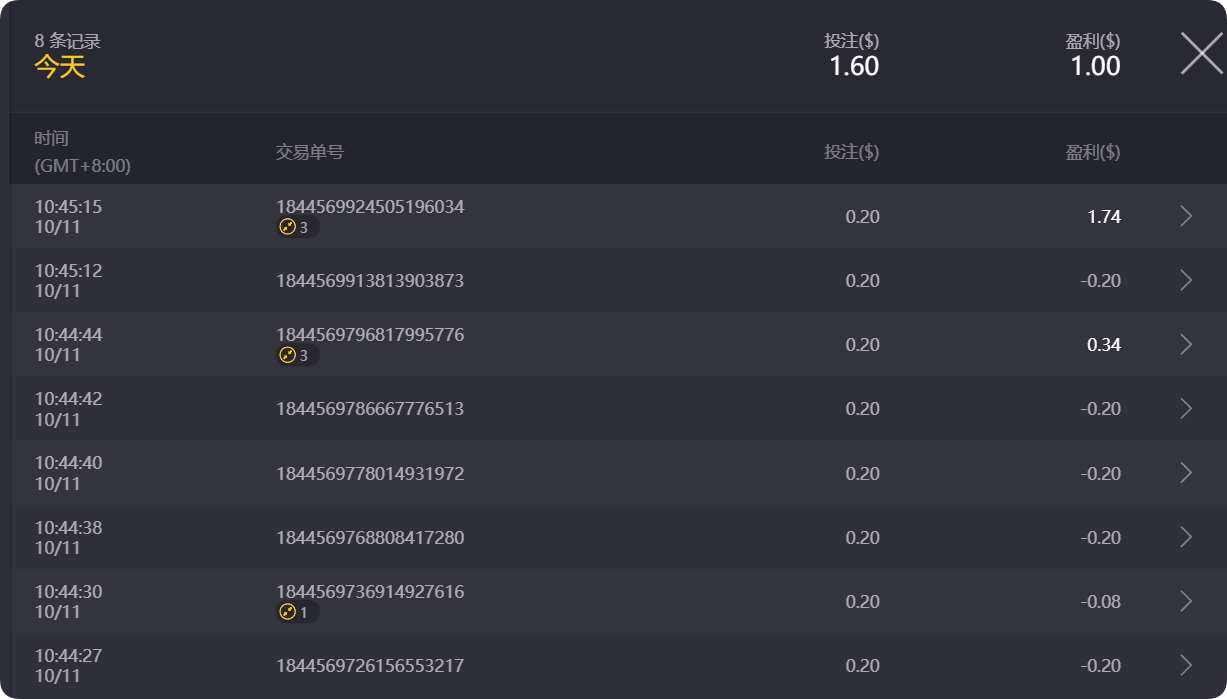Click the coin icon on the 10:45:15 record

click(x=288, y=227)
